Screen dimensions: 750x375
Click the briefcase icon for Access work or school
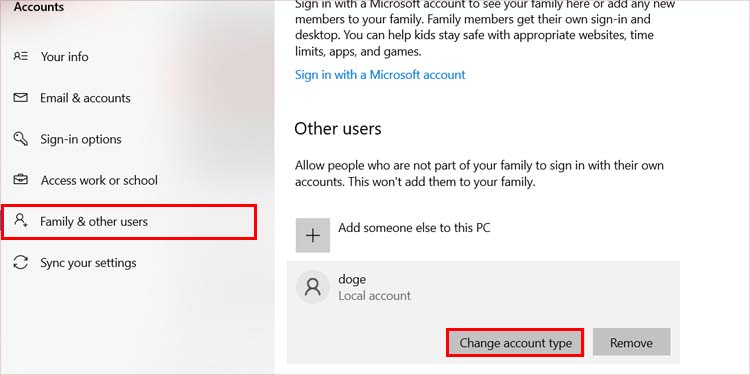coord(21,180)
